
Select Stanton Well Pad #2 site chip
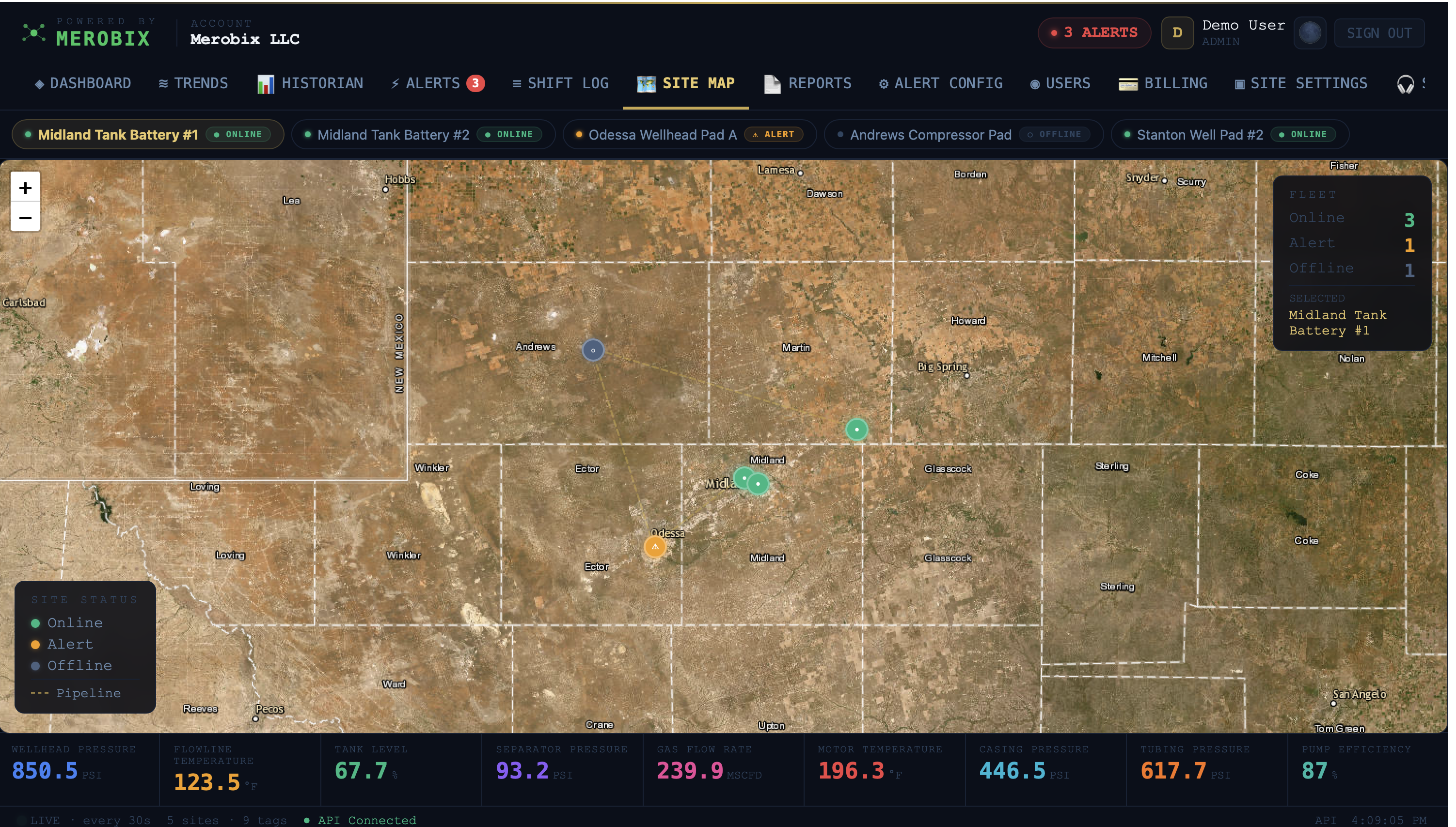pyautogui.click(x=1230, y=135)
